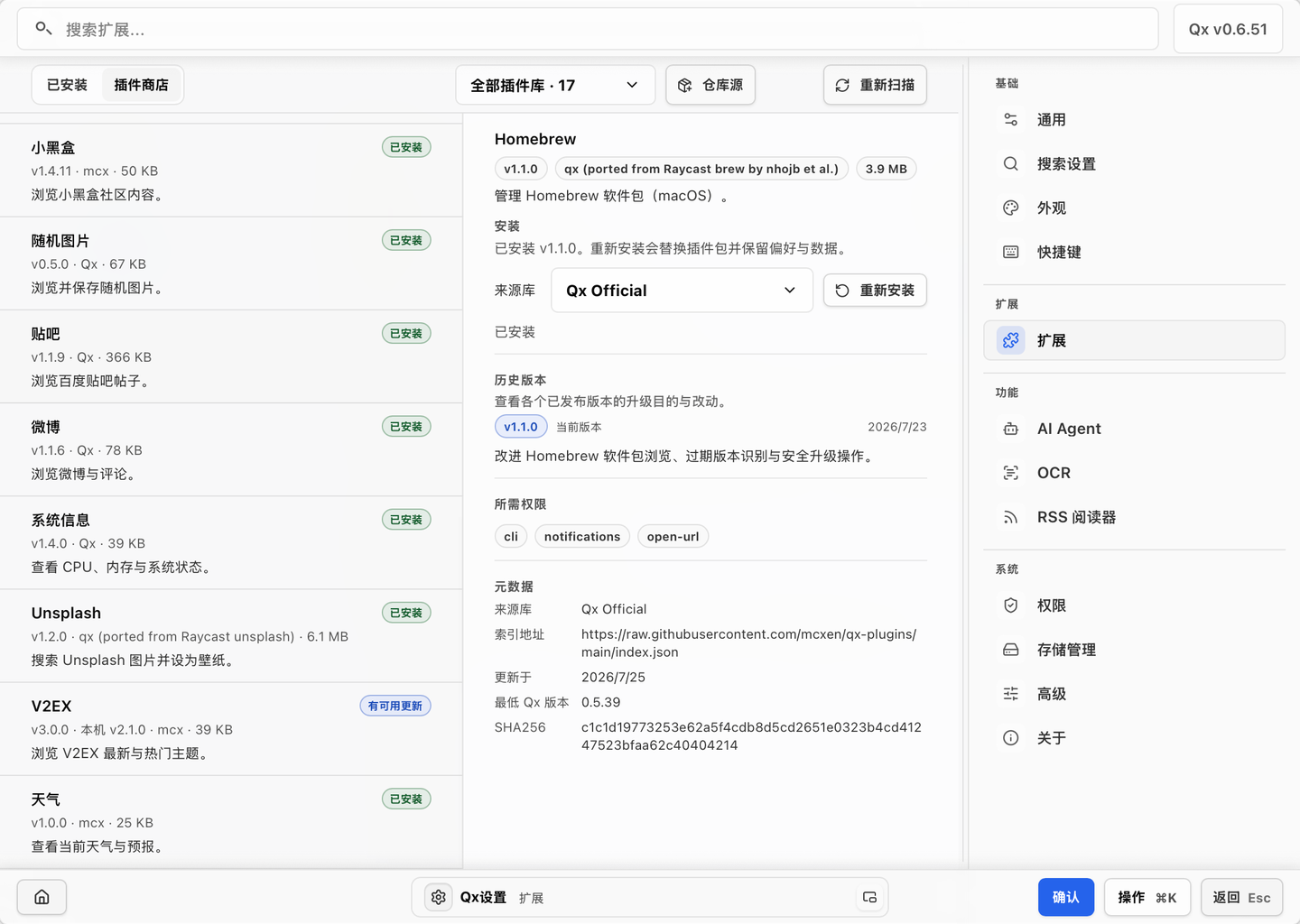Image resolution: width=1300 pixels, height=924 pixels.
Task: Expand the Qx Official source dropdown
Action: 682,291
